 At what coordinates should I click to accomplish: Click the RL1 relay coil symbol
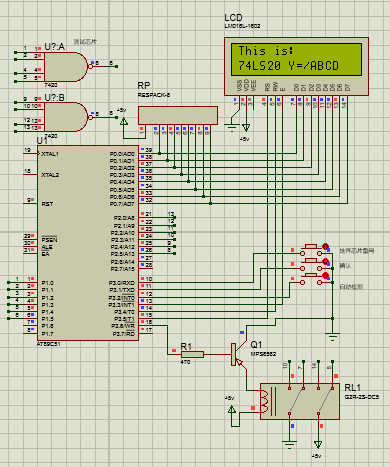tap(265, 402)
